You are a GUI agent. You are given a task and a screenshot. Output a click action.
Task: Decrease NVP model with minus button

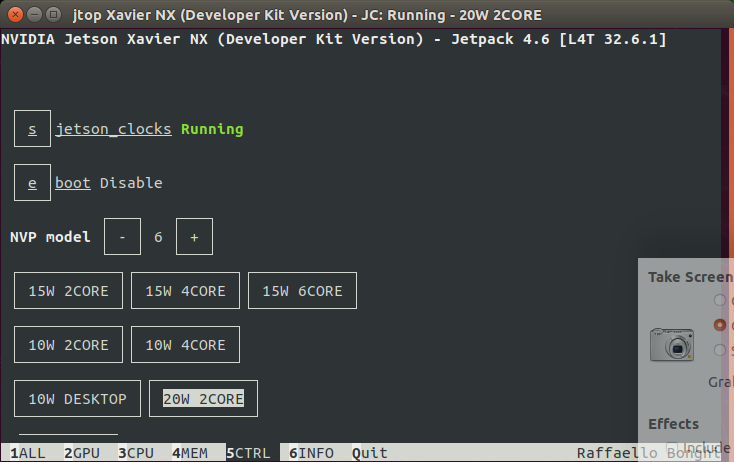tap(122, 236)
